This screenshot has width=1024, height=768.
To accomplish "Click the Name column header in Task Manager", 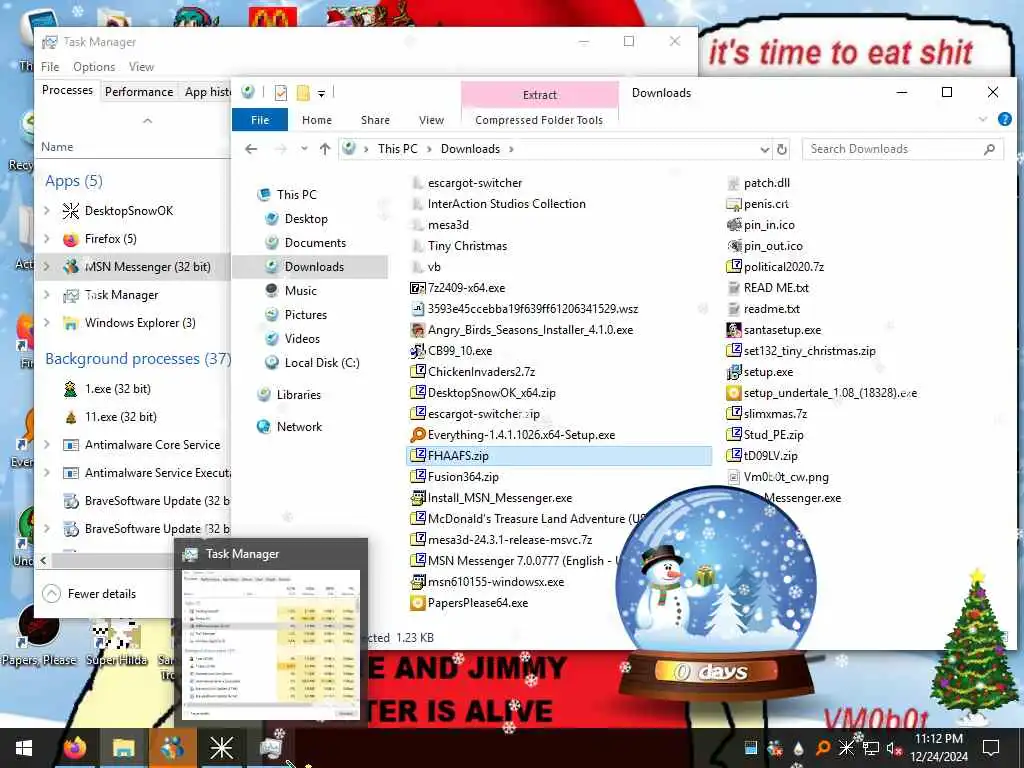I will click(x=57, y=147).
